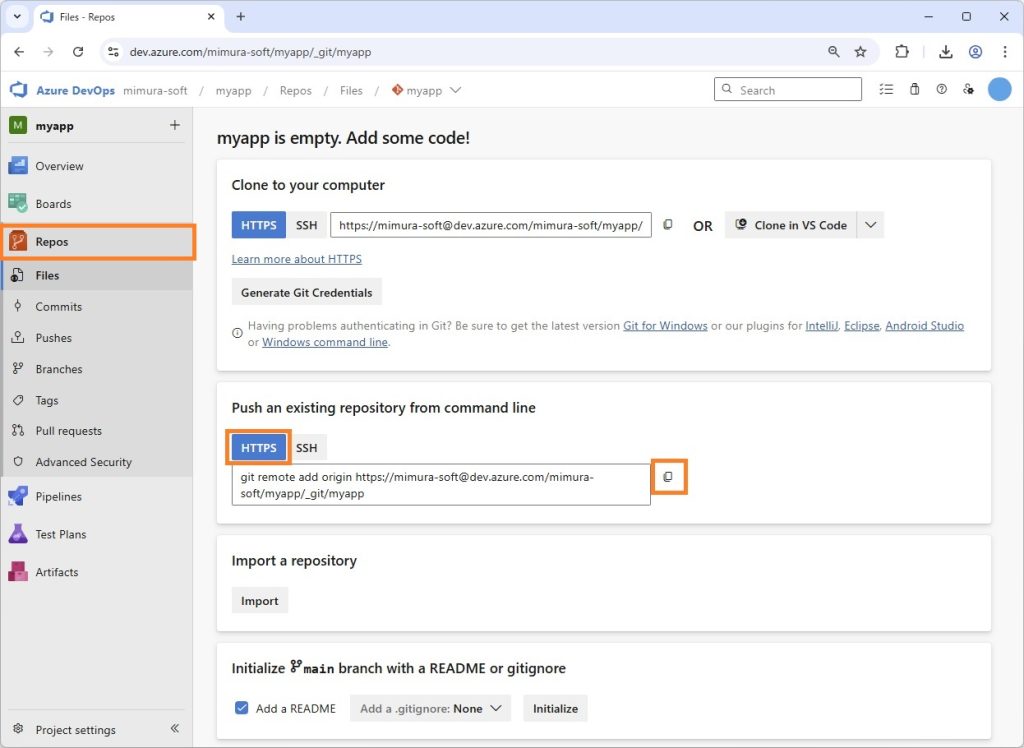Click into the Search input field
This screenshot has width=1024, height=748.
(x=795, y=90)
